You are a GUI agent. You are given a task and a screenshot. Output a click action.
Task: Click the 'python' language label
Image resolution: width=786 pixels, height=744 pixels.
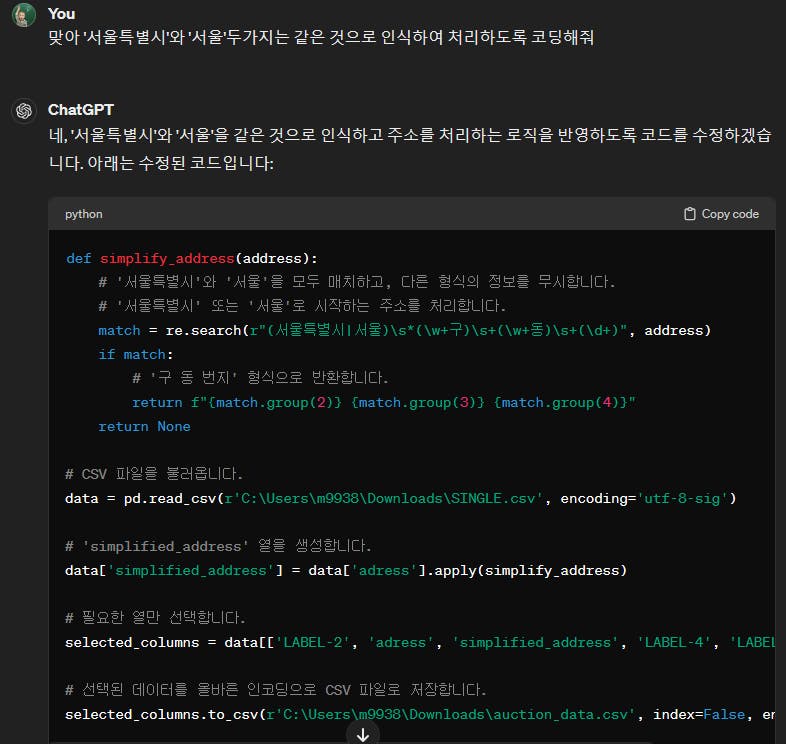click(84, 214)
